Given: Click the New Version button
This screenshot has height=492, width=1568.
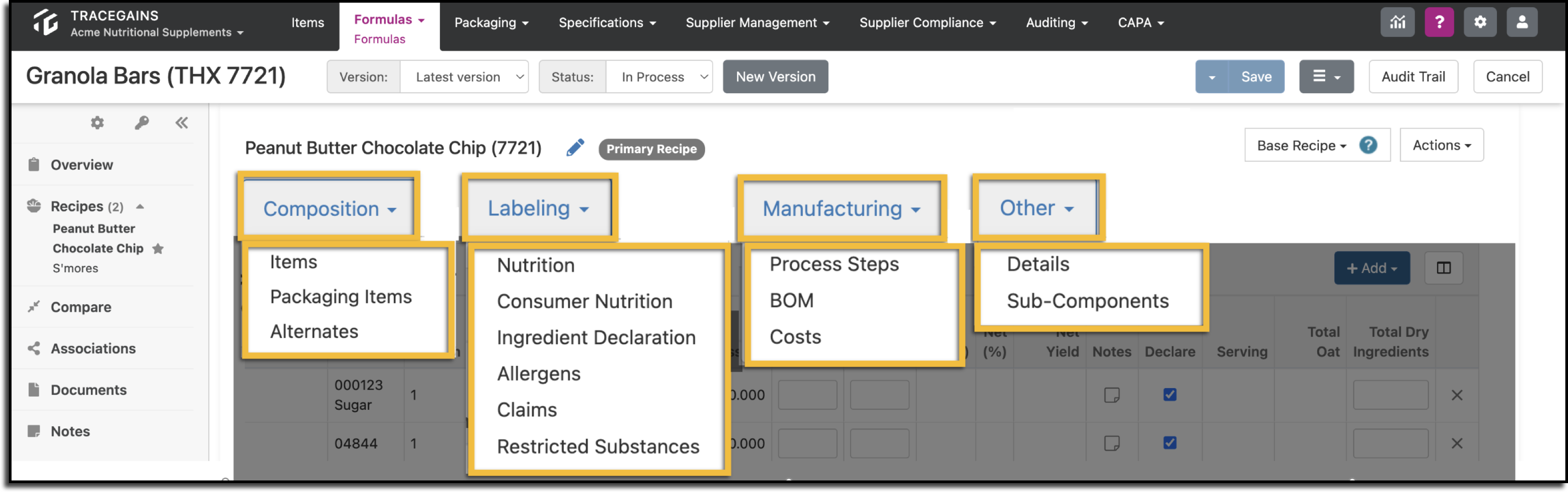Looking at the screenshot, I should click(775, 77).
